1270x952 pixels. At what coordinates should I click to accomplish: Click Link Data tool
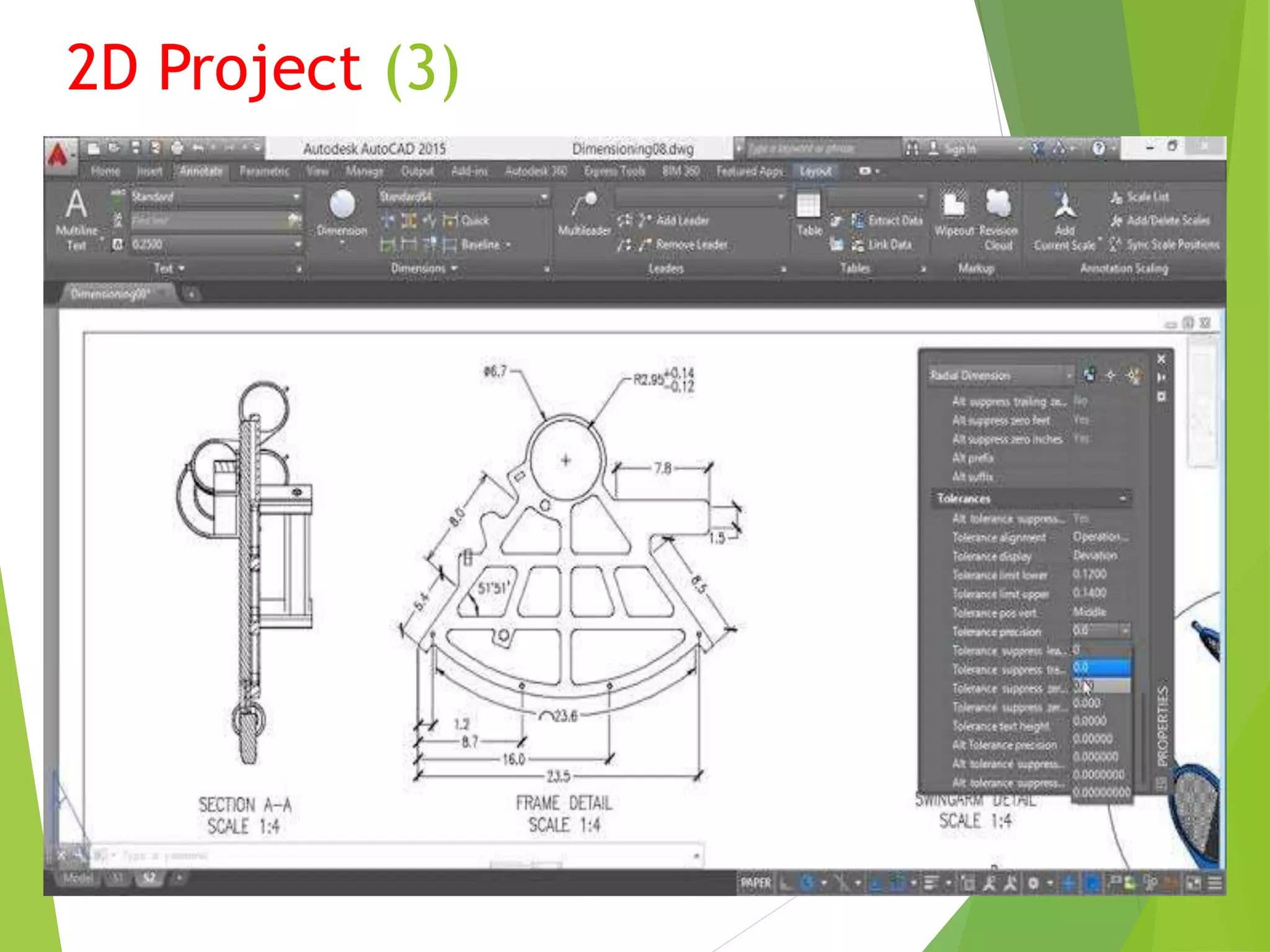[881, 244]
